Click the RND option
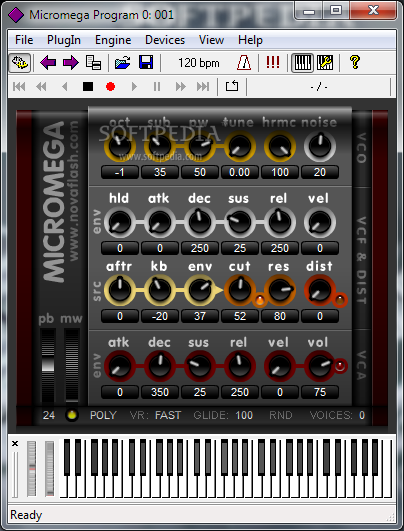Viewport: 404px width, 531px height. (x=281, y=415)
